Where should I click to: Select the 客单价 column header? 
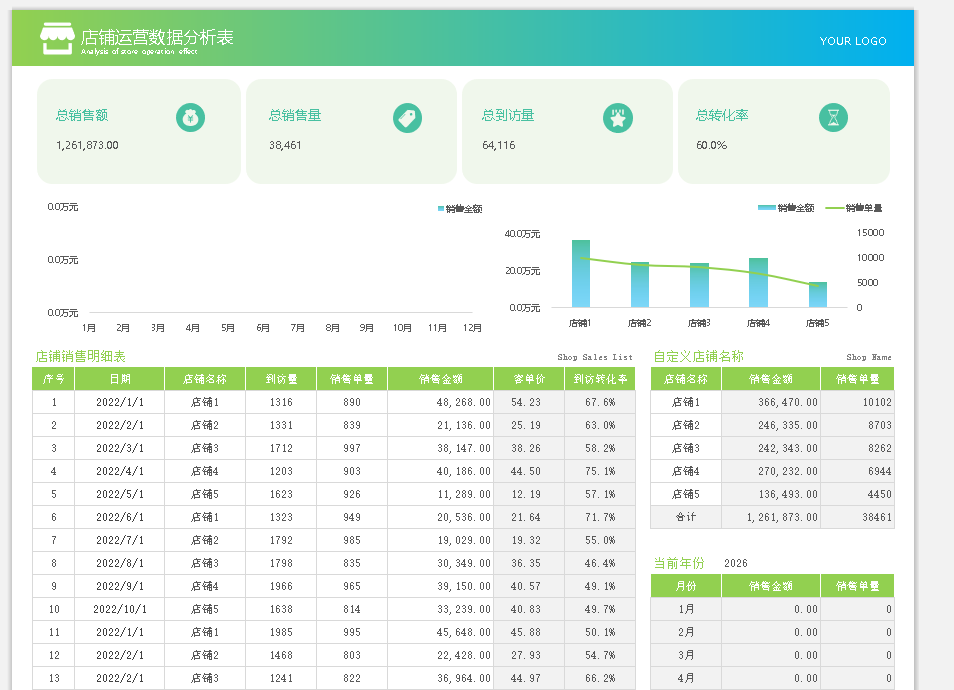coord(528,379)
